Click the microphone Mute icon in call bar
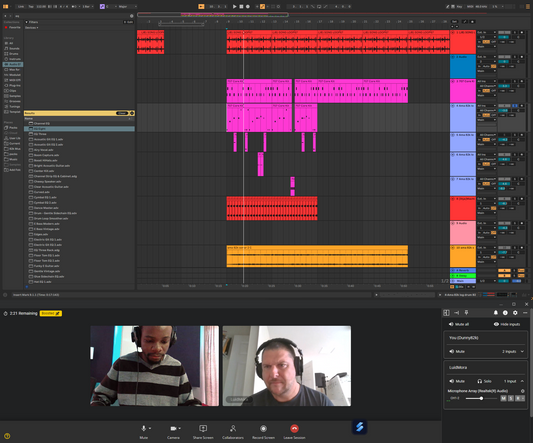This screenshot has width=533, height=443. 144,429
